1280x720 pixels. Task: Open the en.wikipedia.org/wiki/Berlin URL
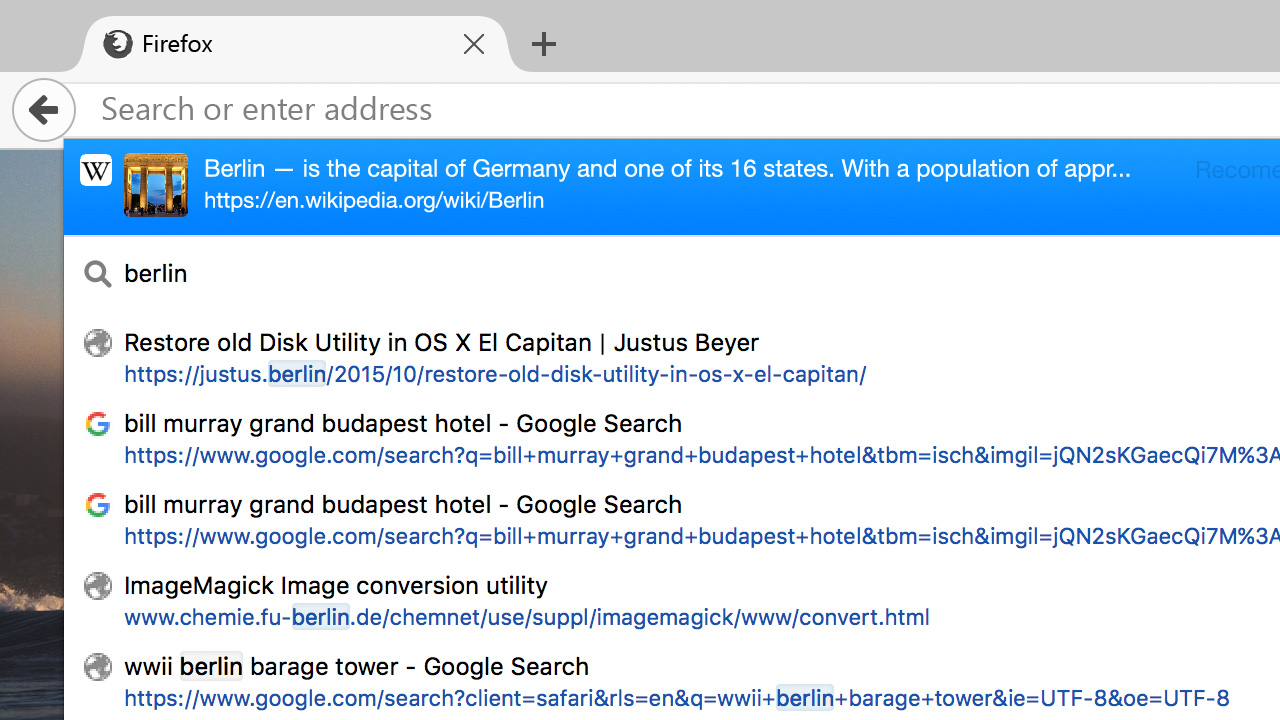pyautogui.click(x=374, y=200)
